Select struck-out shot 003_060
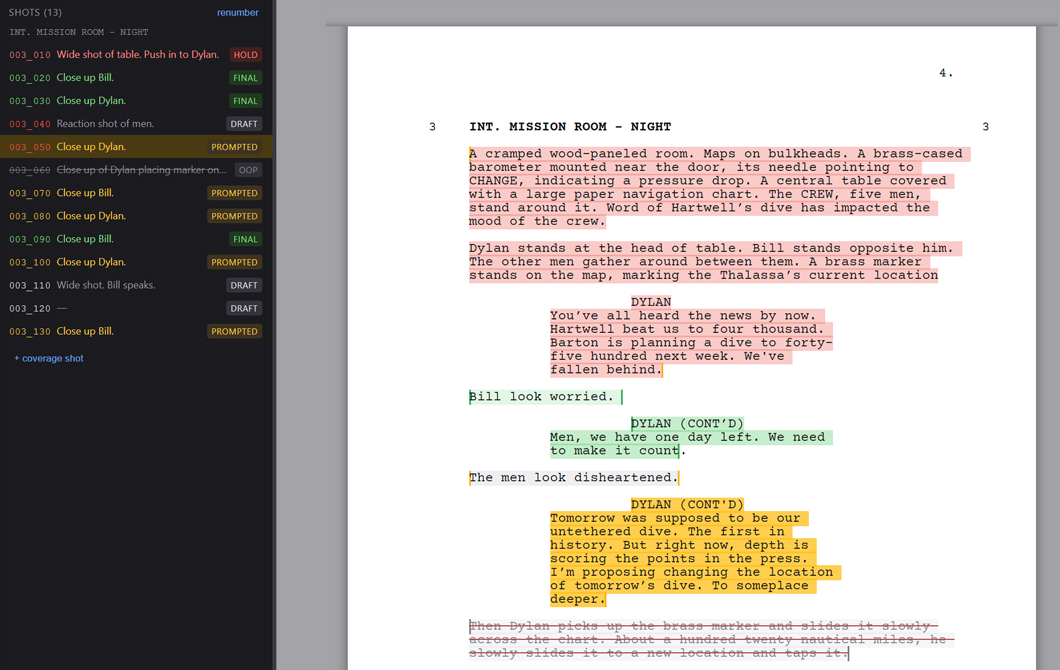The width and height of the screenshot is (1060, 670). tap(135, 170)
